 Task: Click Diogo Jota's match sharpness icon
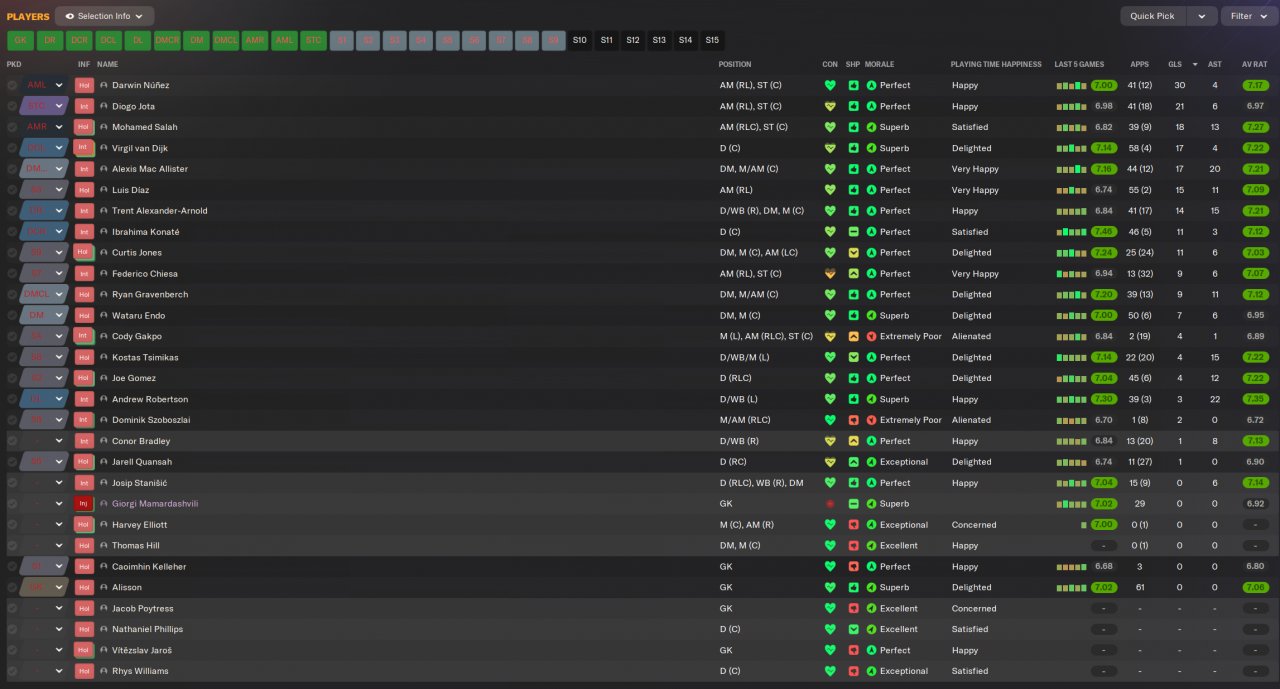click(853, 106)
